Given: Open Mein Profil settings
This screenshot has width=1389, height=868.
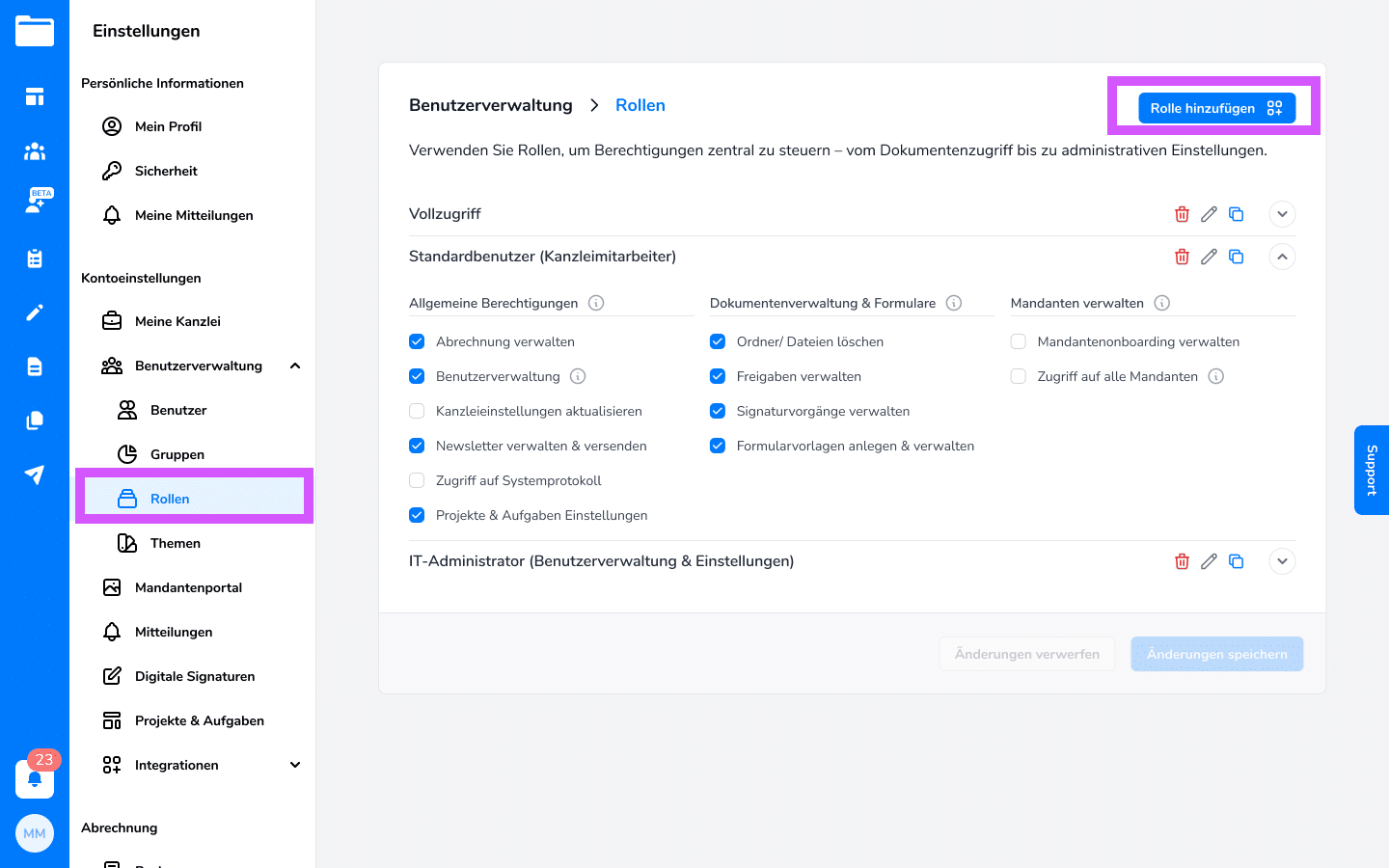Looking at the screenshot, I should (168, 126).
